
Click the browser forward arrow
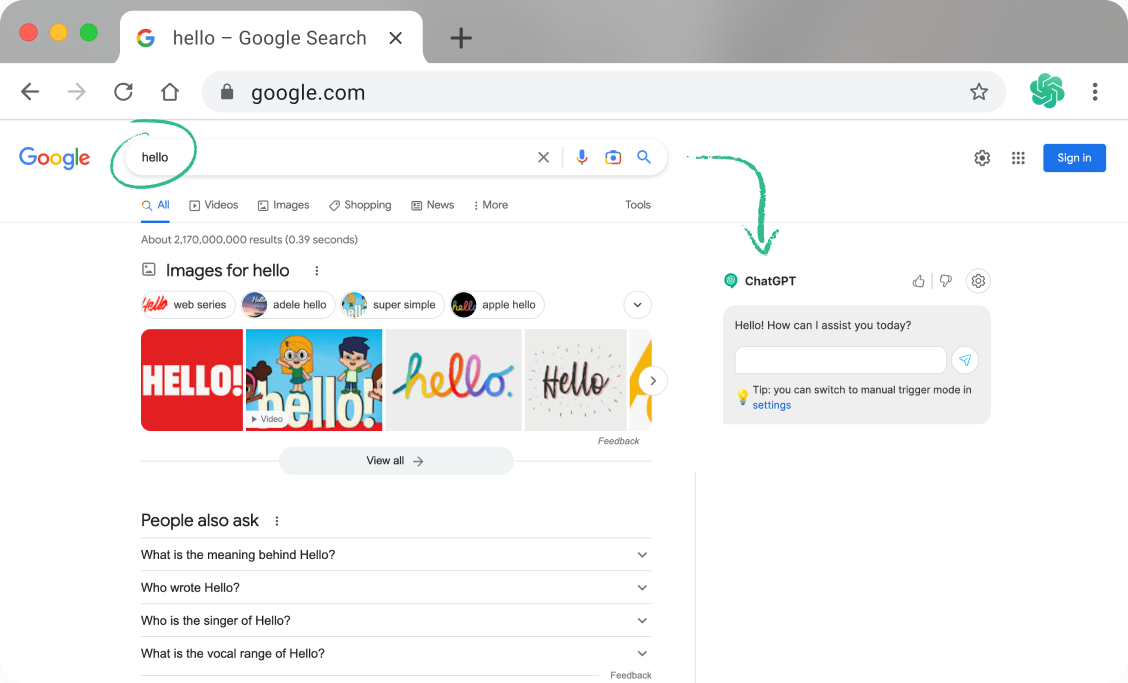(76, 91)
